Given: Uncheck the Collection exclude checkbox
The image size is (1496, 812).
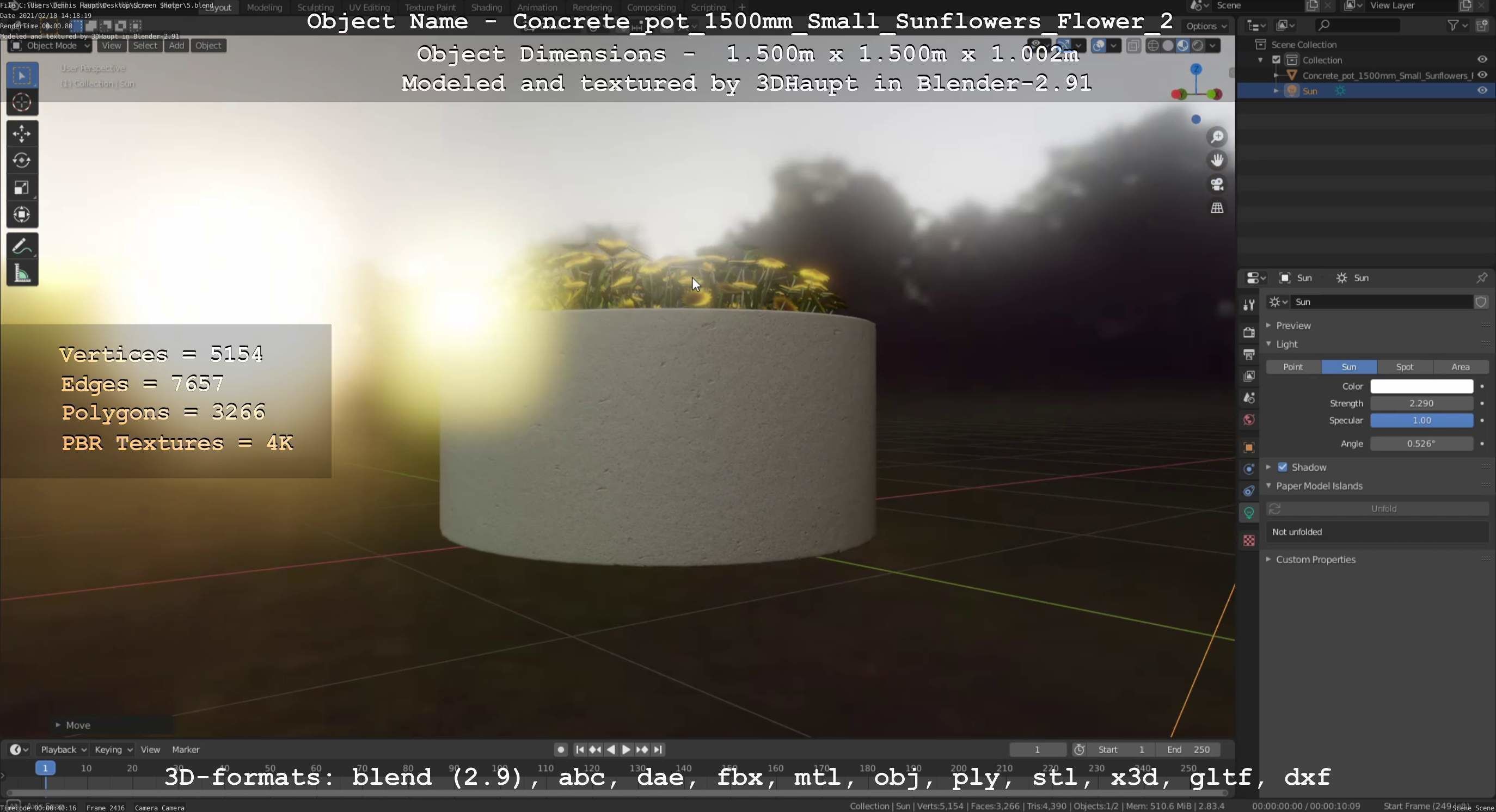Looking at the screenshot, I should (x=1276, y=60).
